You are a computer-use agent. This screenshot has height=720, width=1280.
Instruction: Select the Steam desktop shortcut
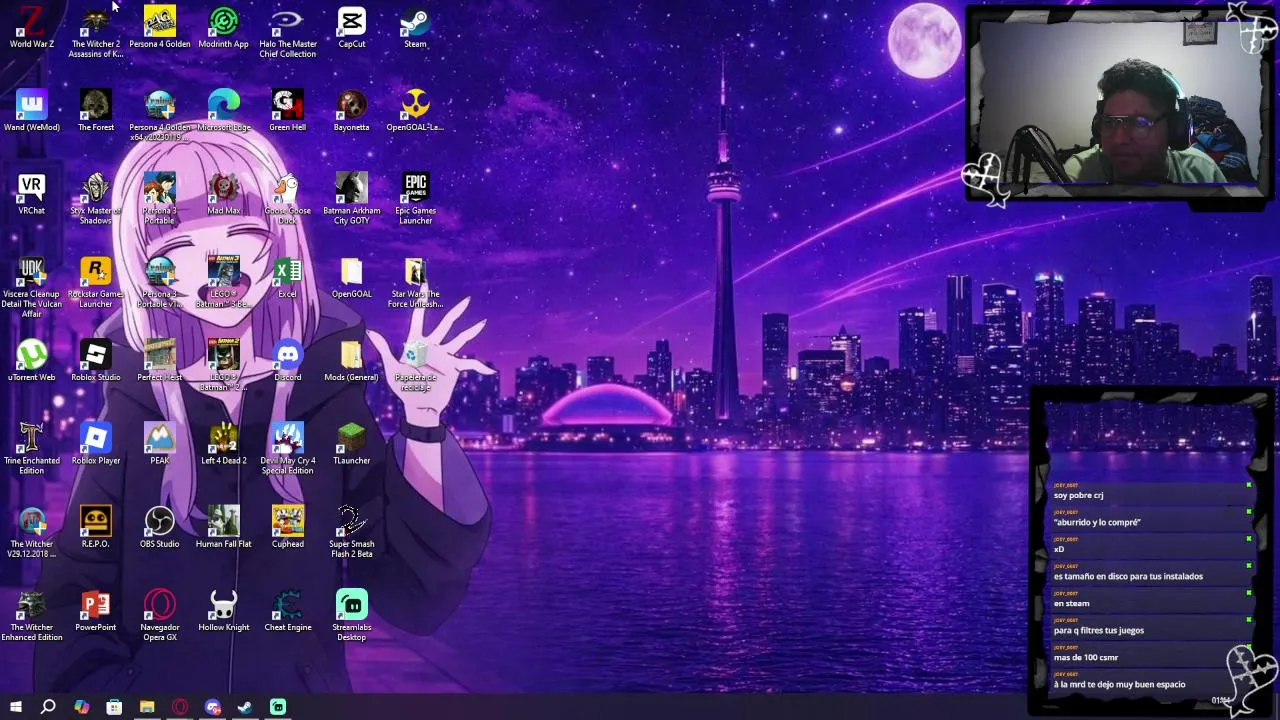(x=415, y=27)
